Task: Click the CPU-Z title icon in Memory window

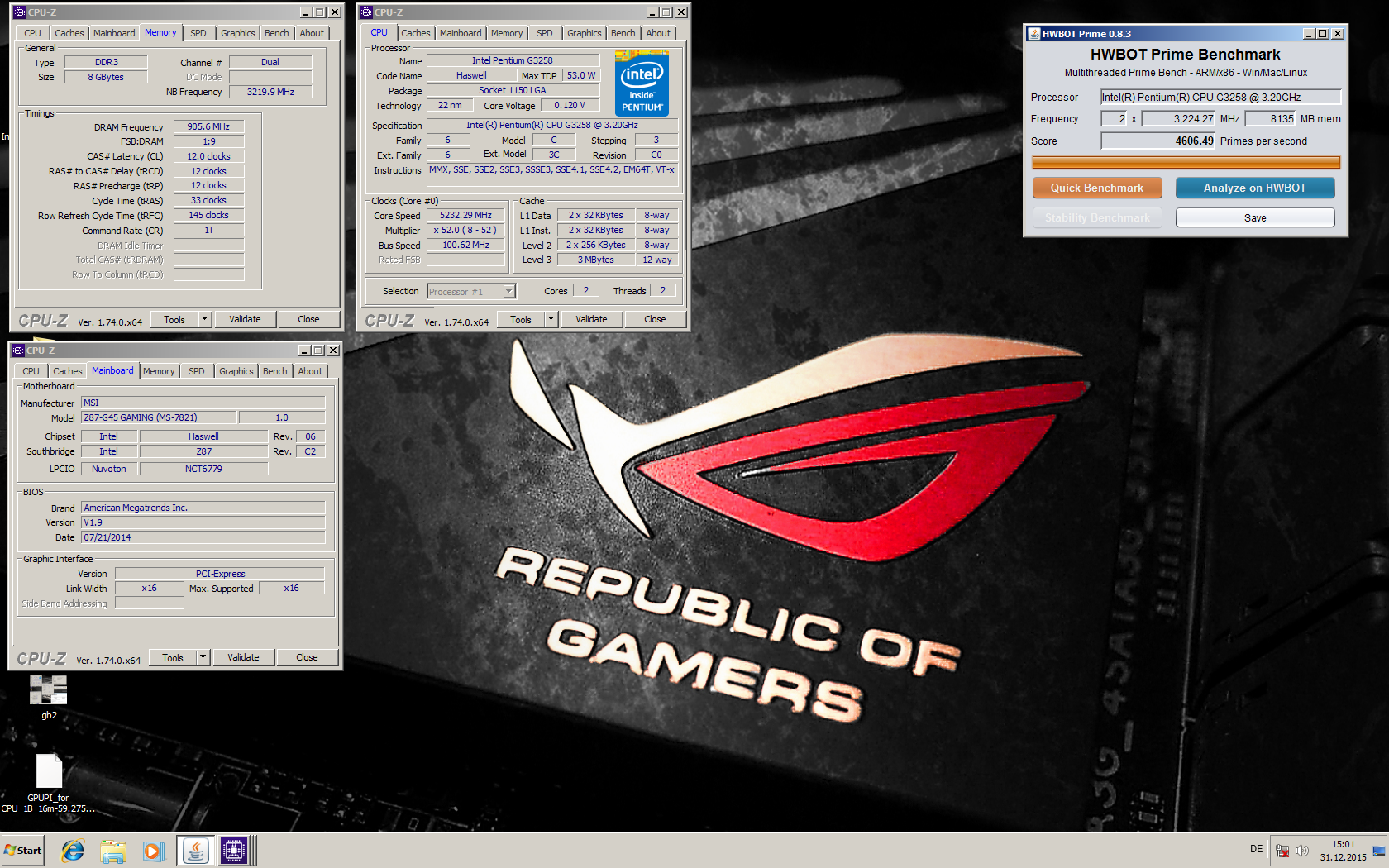Action: pos(20,12)
